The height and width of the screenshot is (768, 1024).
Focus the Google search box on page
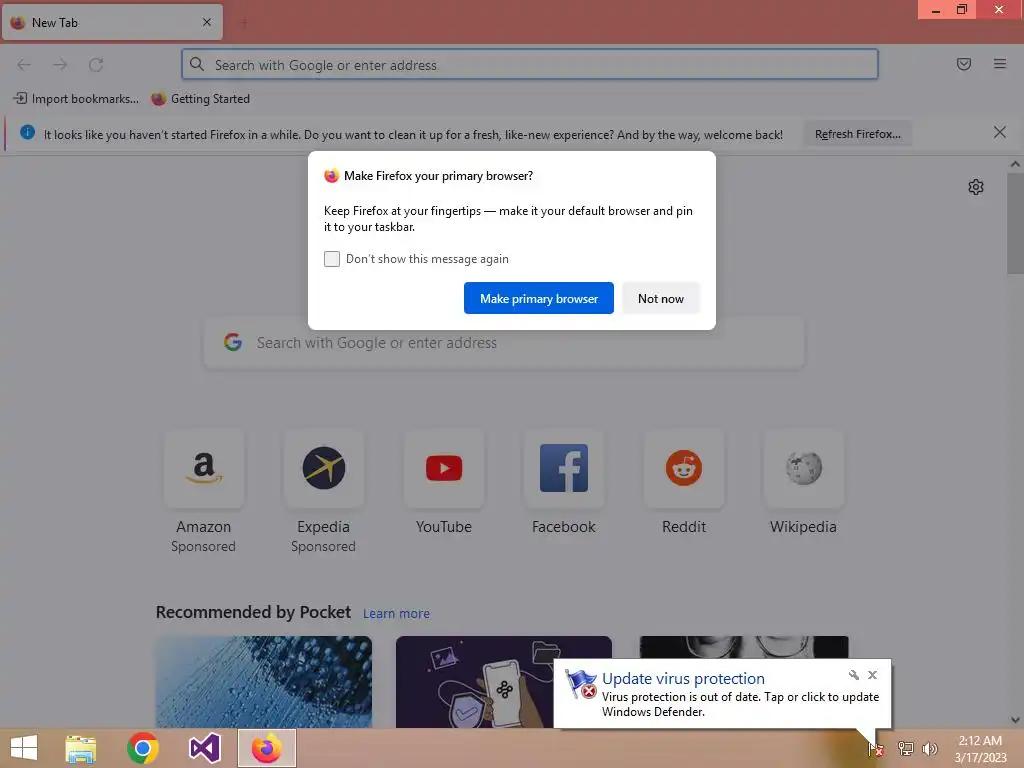504,343
